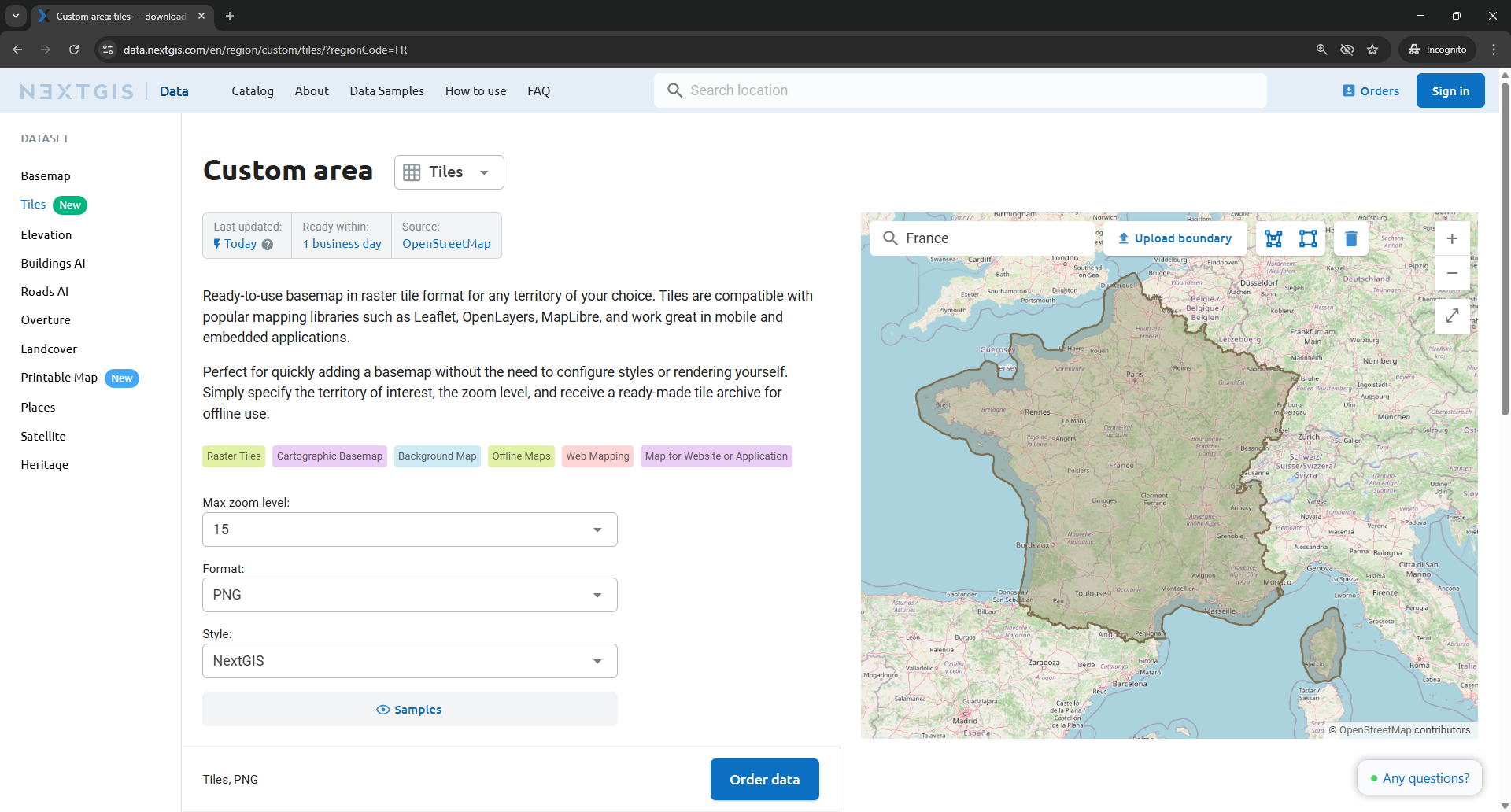This screenshot has width=1511, height=812.
Task: Click the help question mark next to Today
Action: tap(268, 245)
